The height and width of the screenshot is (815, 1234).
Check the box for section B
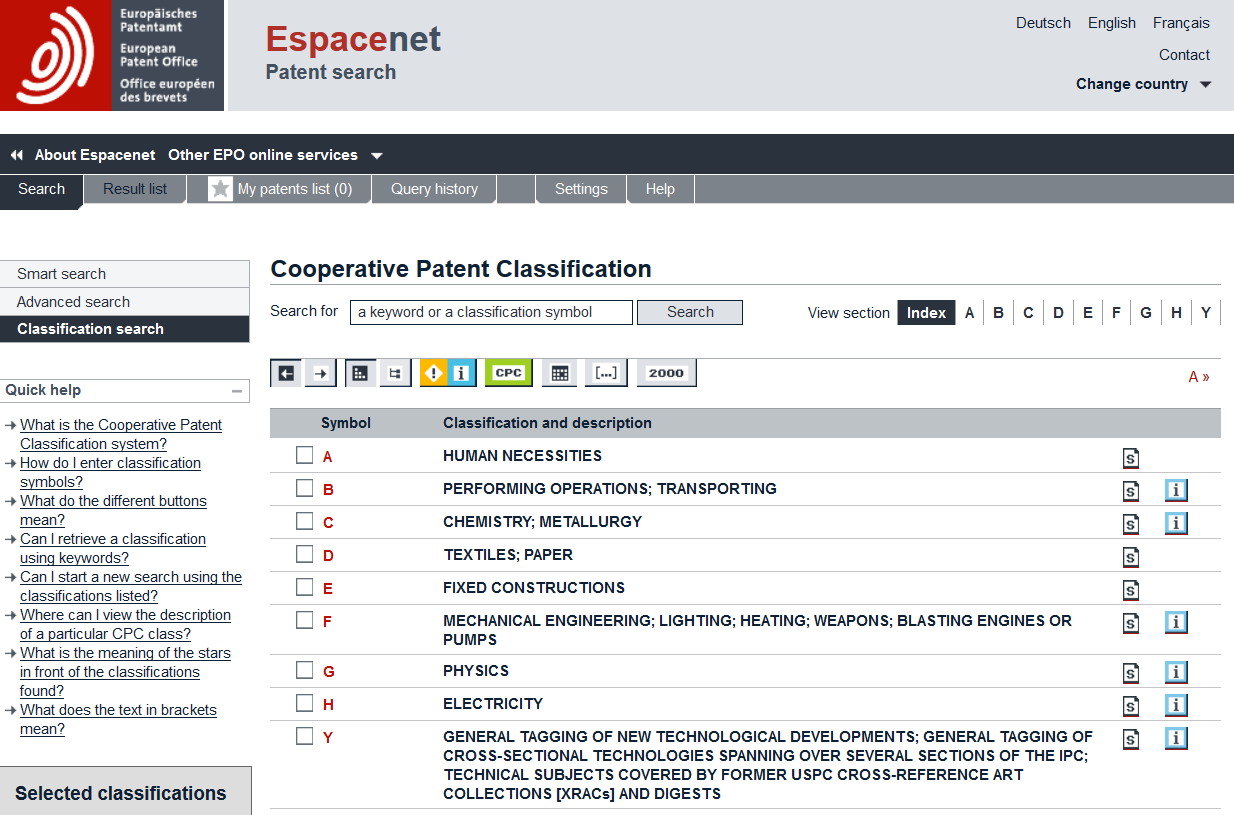click(x=305, y=488)
